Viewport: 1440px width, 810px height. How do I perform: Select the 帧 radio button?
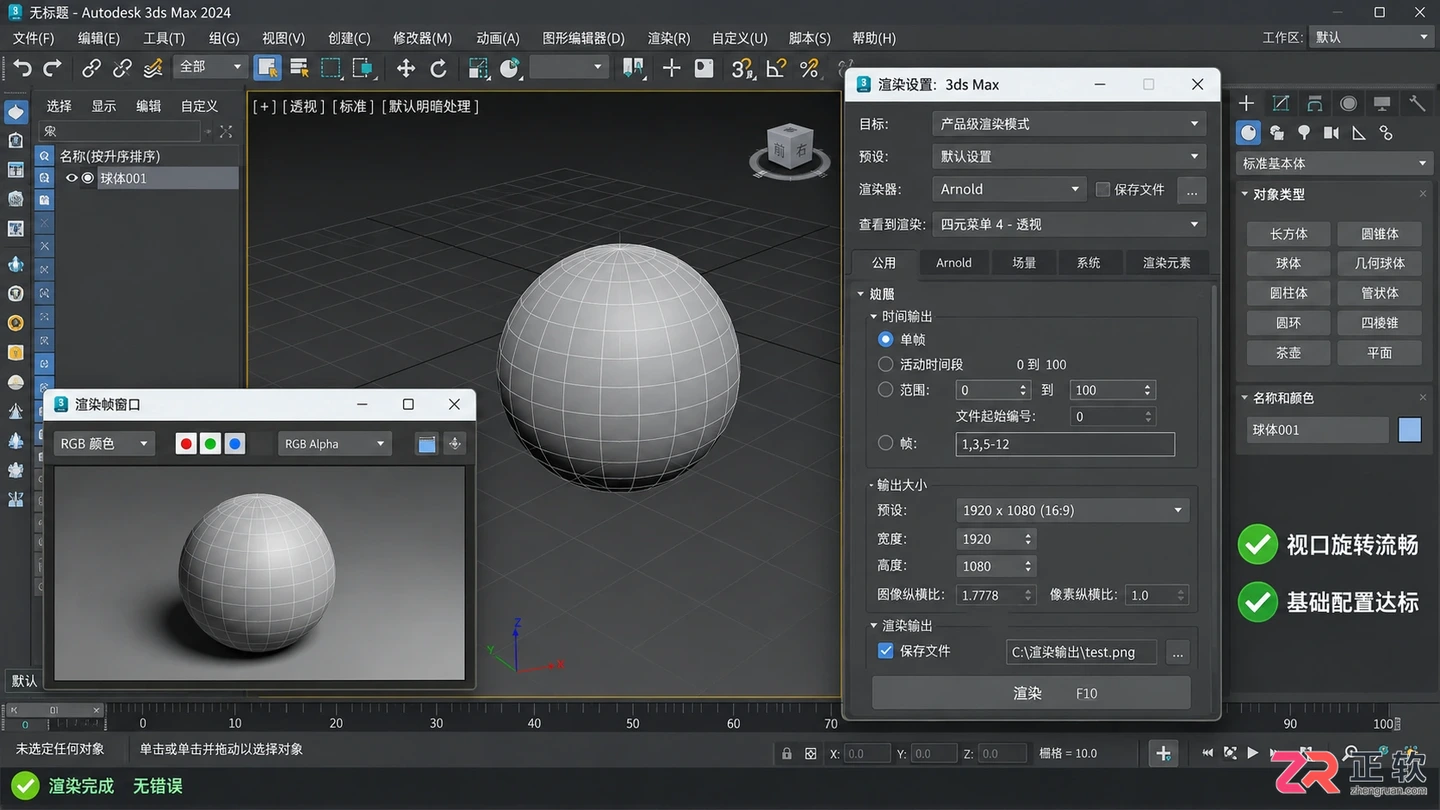[x=885, y=443]
